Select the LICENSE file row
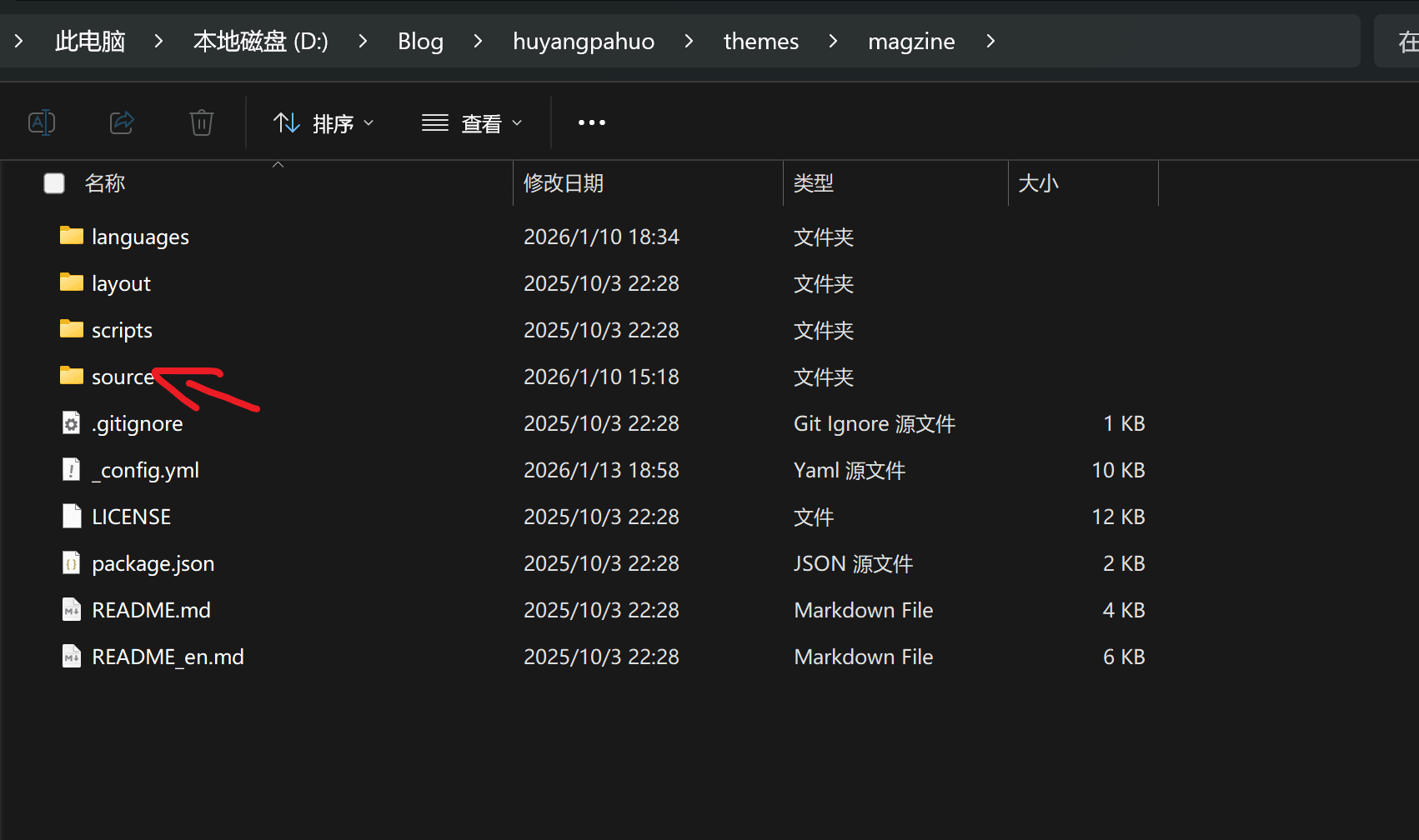The height and width of the screenshot is (840, 1419). (131, 517)
